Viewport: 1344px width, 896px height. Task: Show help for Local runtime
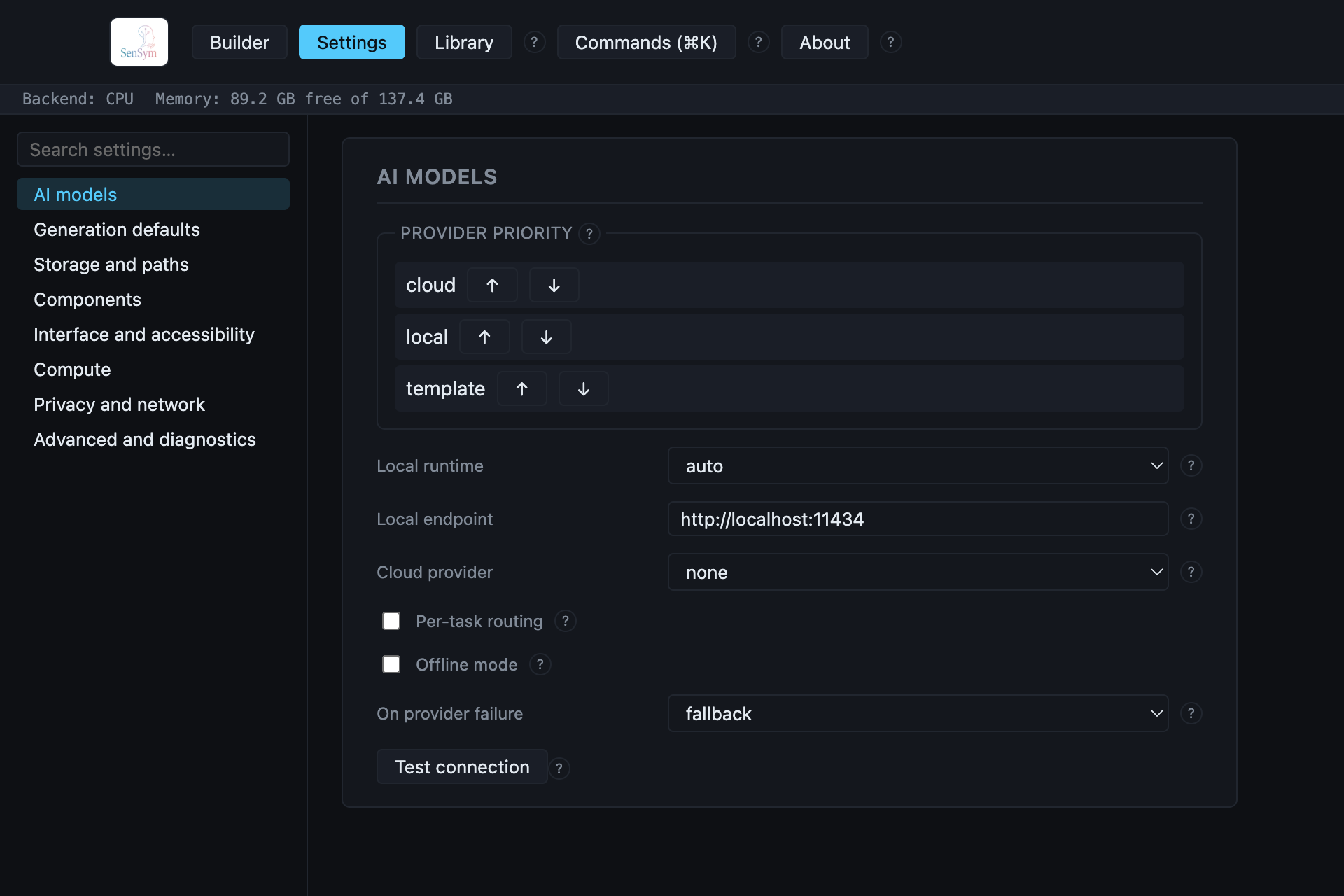[x=1191, y=465]
